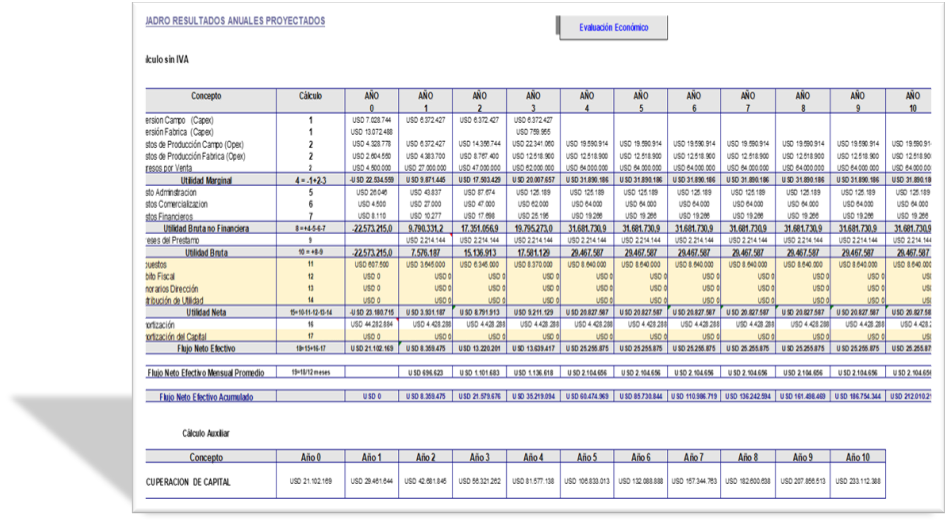The height and width of the screenshot is (524, 947).
Task: Click Utilidad Bruta value 7.576.187 in AÑO 1
Action: tap(426, 253)
